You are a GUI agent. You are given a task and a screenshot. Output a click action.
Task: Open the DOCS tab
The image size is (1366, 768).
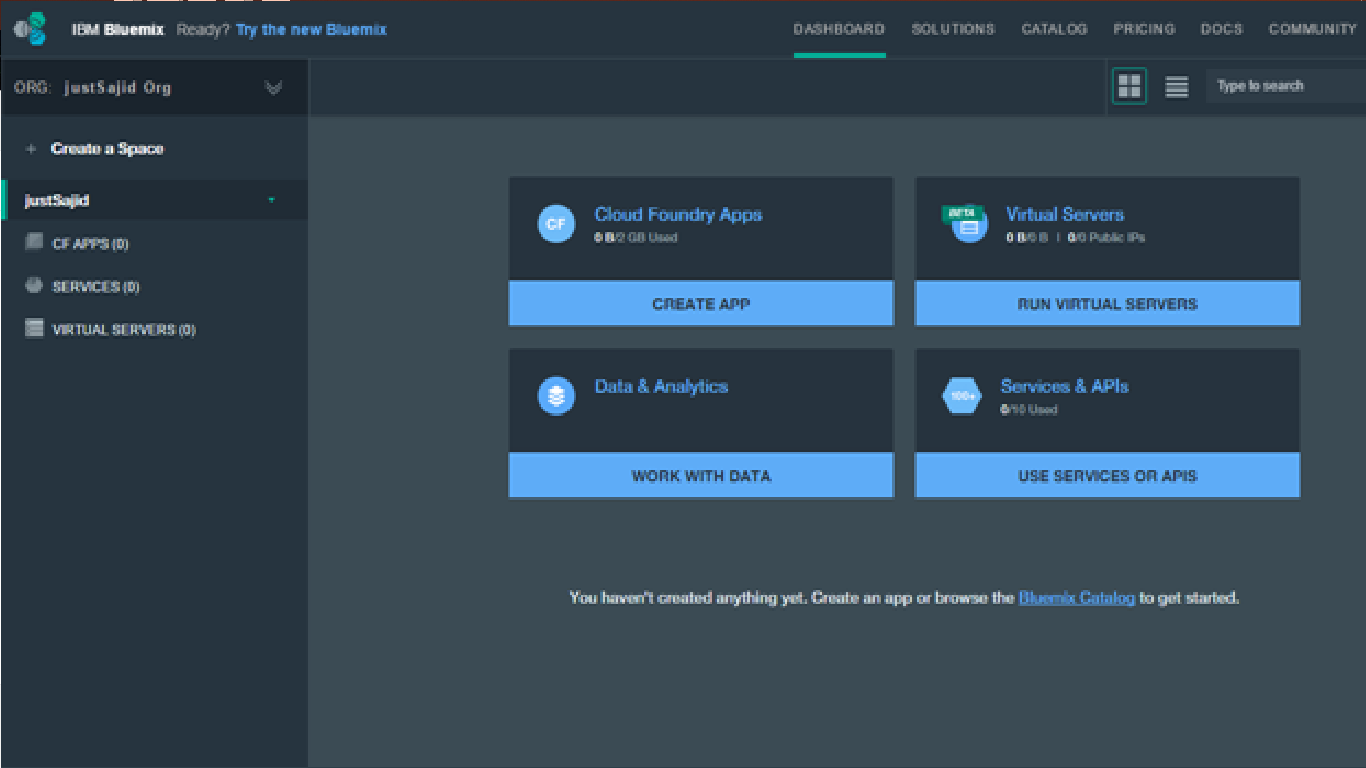[x=1222, y=29]
